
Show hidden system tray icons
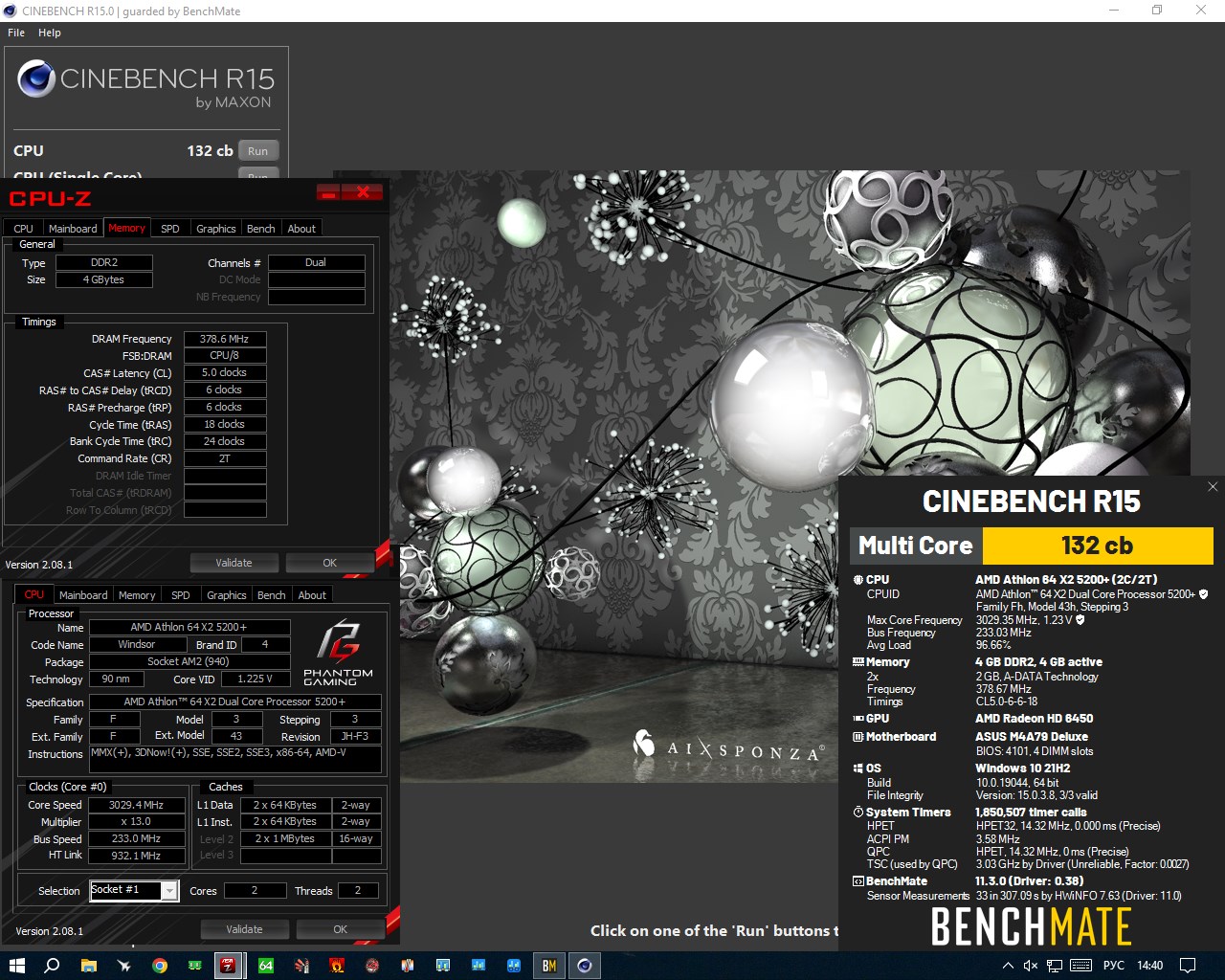(x=1008, y=966)
